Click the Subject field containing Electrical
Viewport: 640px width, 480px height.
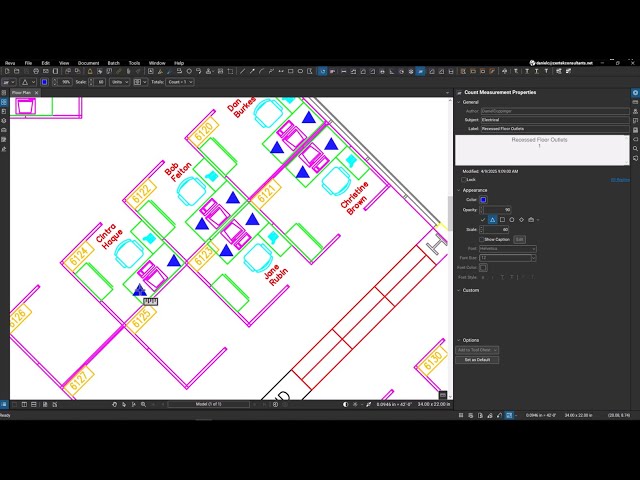pos(555,120)
